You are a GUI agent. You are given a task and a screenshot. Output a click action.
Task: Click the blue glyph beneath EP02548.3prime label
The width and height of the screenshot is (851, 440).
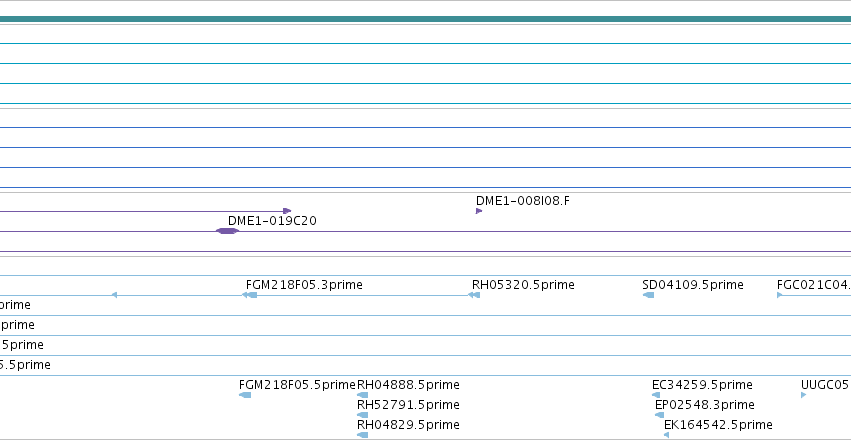tap(659, 415)
